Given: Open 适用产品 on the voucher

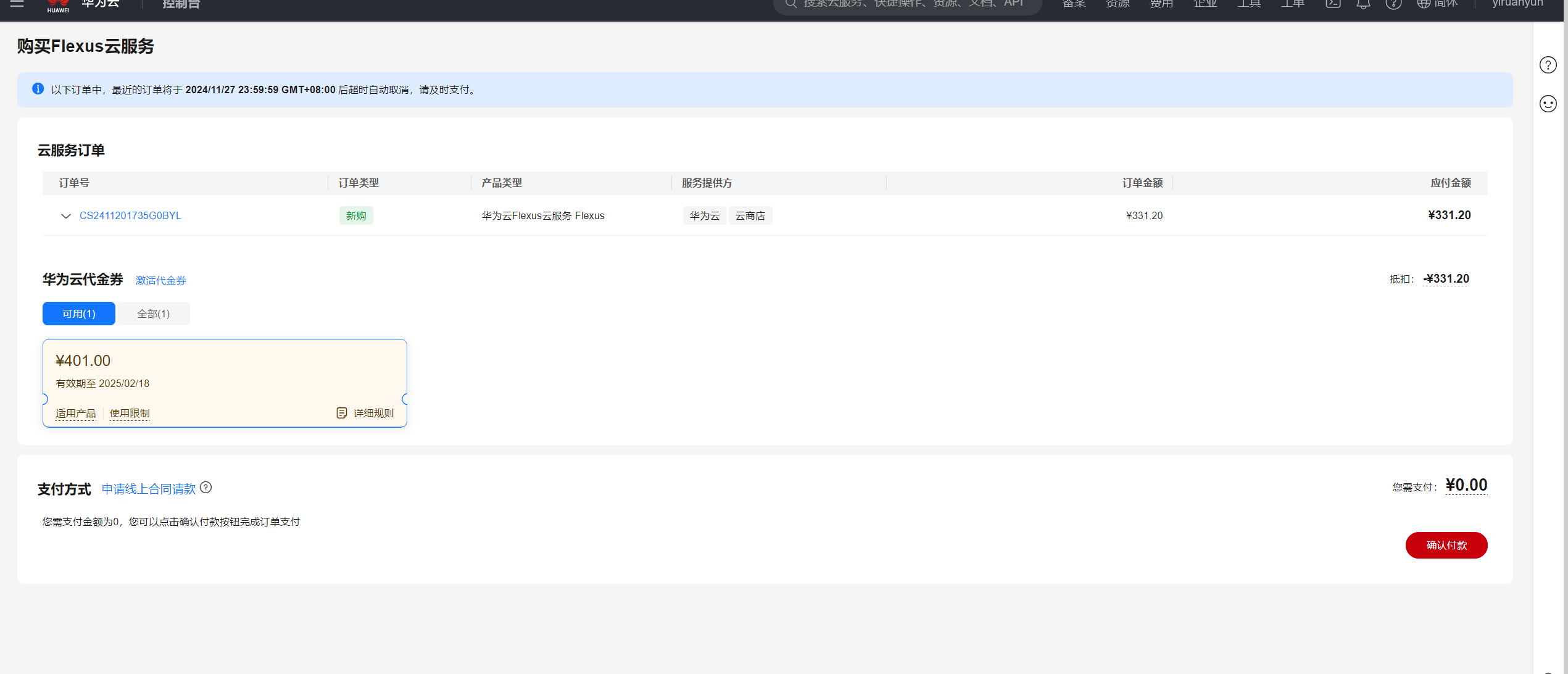Looking at the screenshot, I should [76, 413].
